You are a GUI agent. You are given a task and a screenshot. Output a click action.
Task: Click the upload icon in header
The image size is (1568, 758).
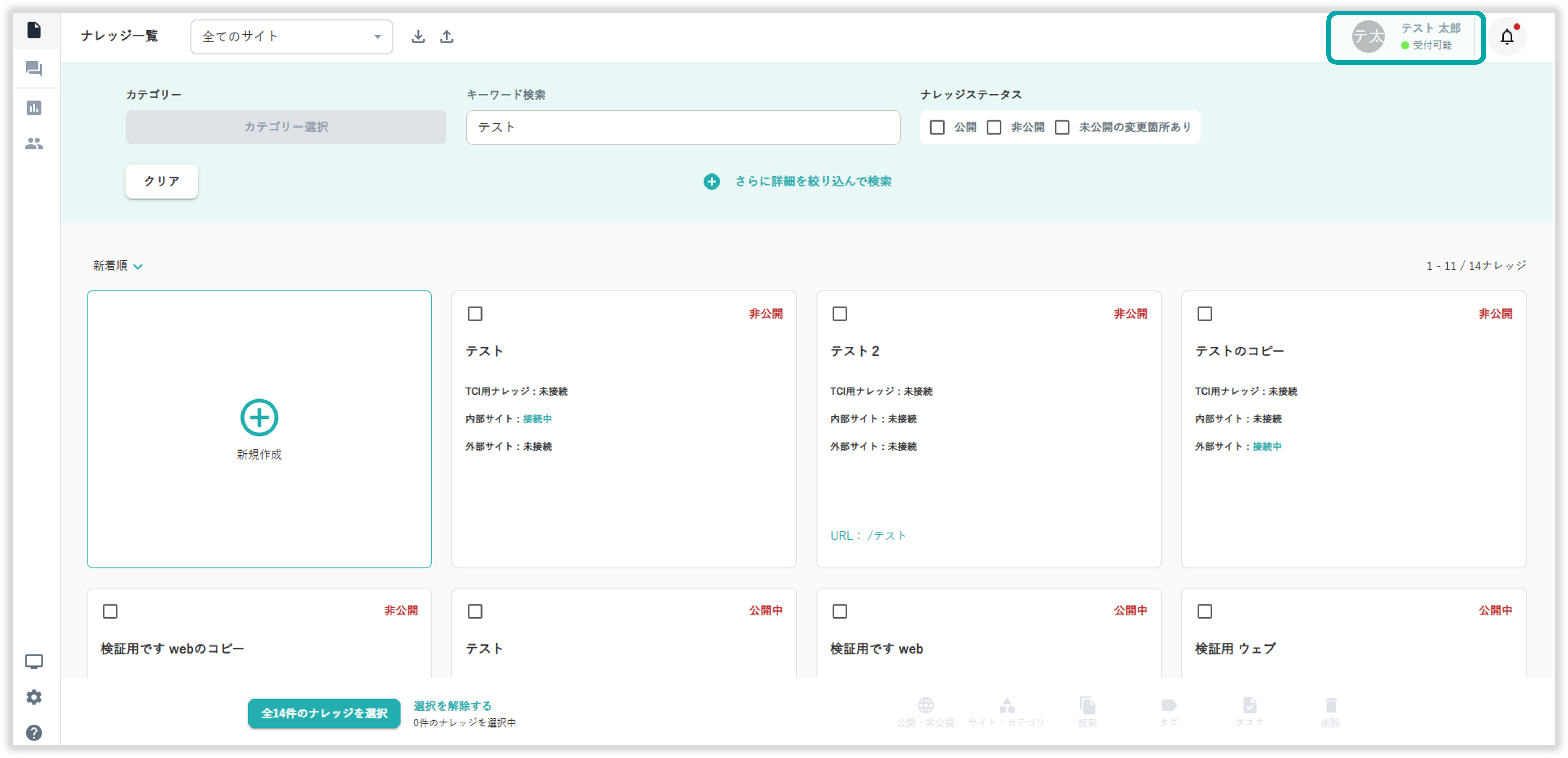tap(447, 36)
